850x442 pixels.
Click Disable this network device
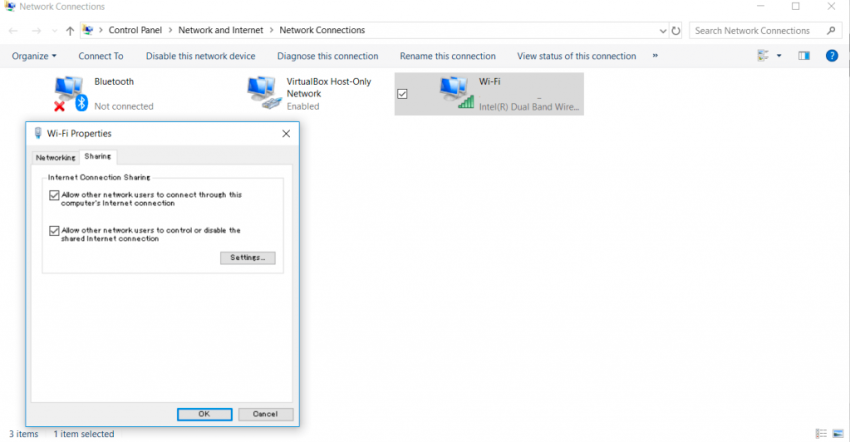point(201,56)
